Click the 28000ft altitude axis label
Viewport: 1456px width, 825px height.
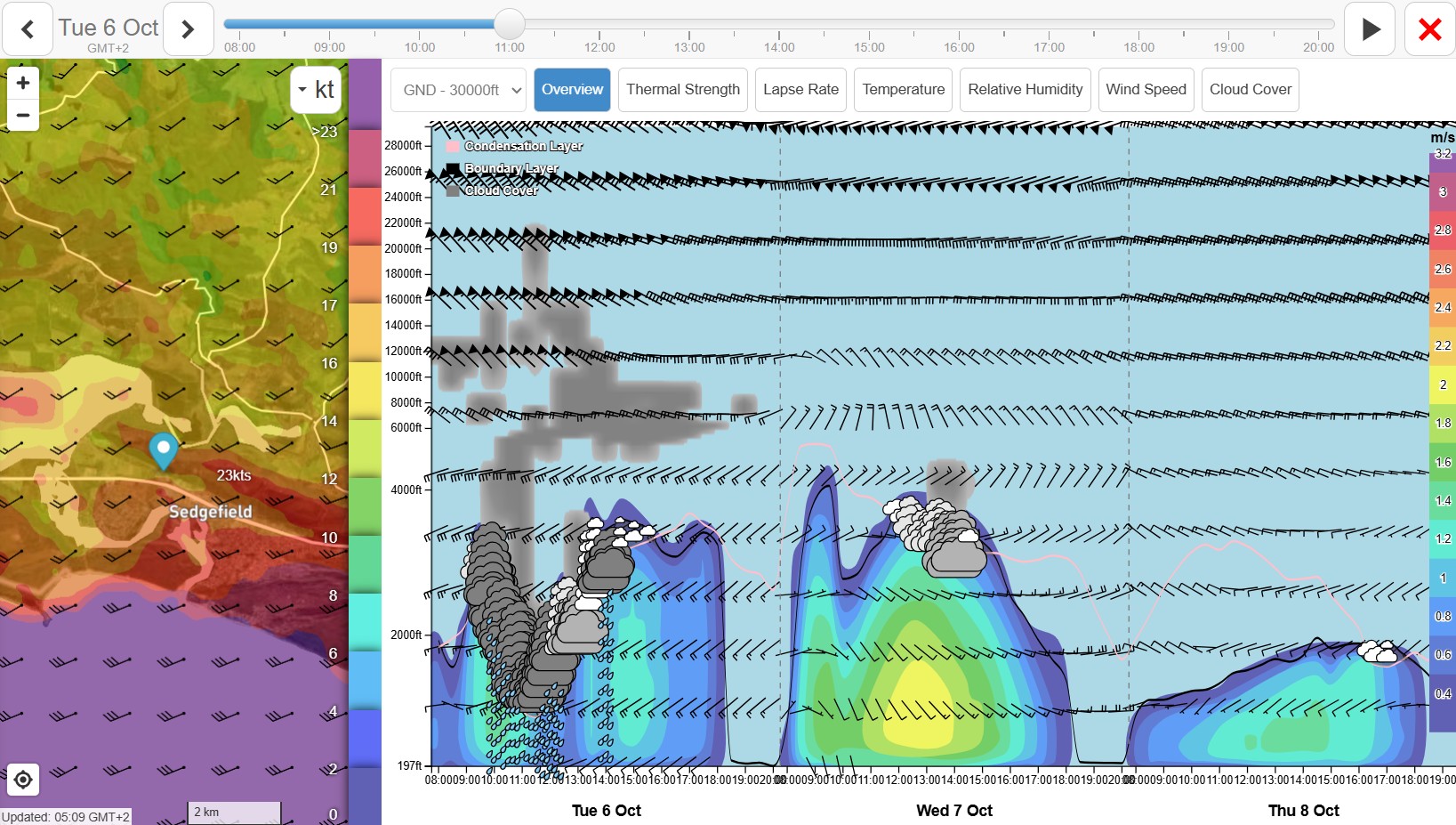point(403,145)
